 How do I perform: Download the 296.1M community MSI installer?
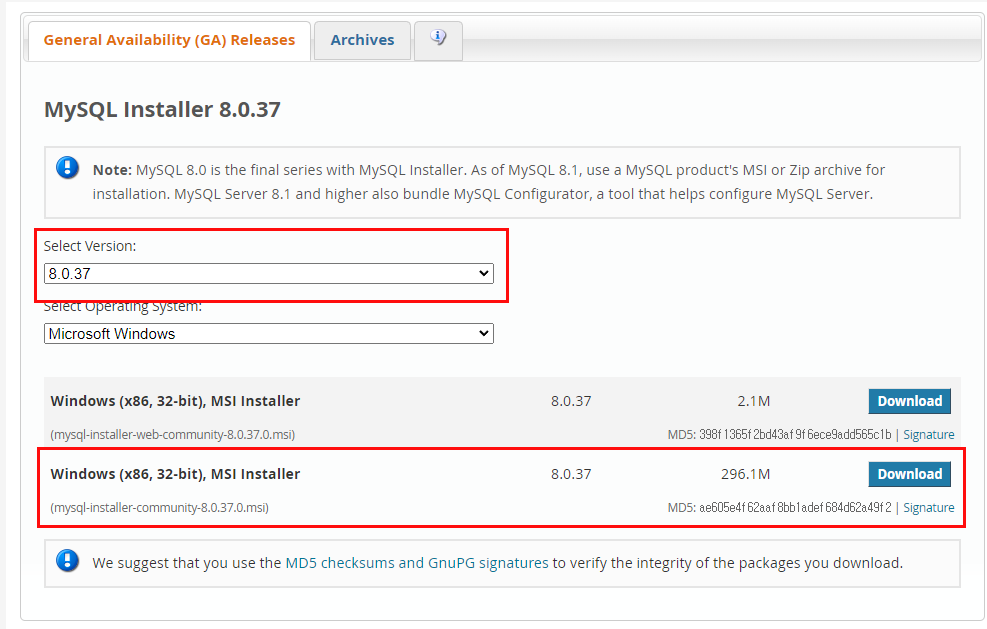pos(910,474)
